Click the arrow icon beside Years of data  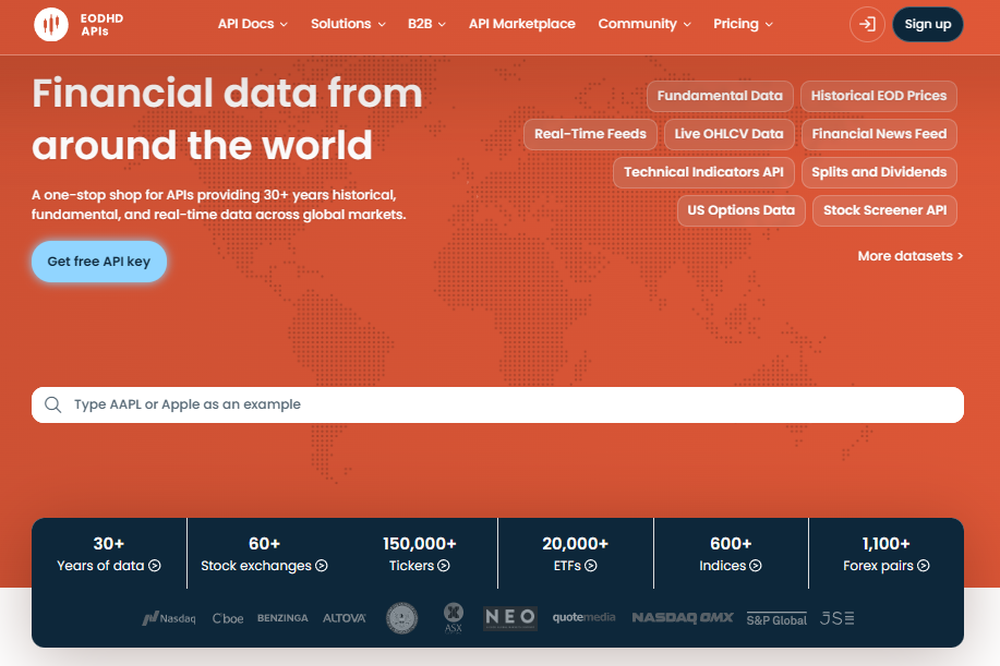153,566
